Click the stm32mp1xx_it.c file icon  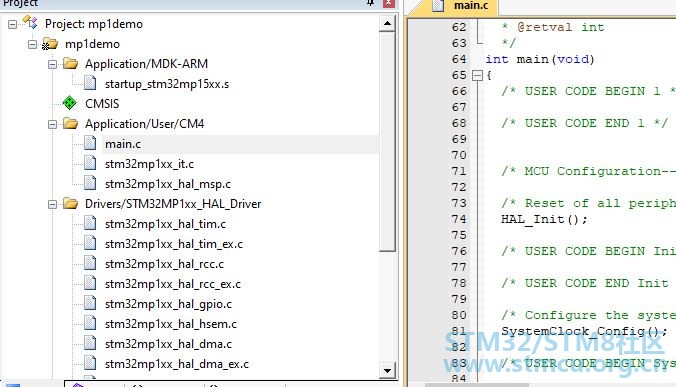pyautogui.click(x=90, y=163)
